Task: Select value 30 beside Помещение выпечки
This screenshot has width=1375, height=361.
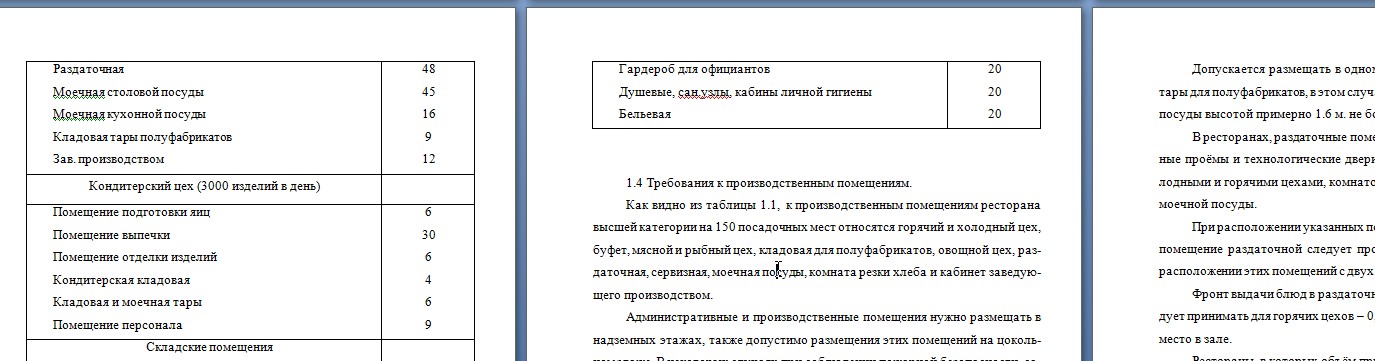Action: tap(429, 235)
